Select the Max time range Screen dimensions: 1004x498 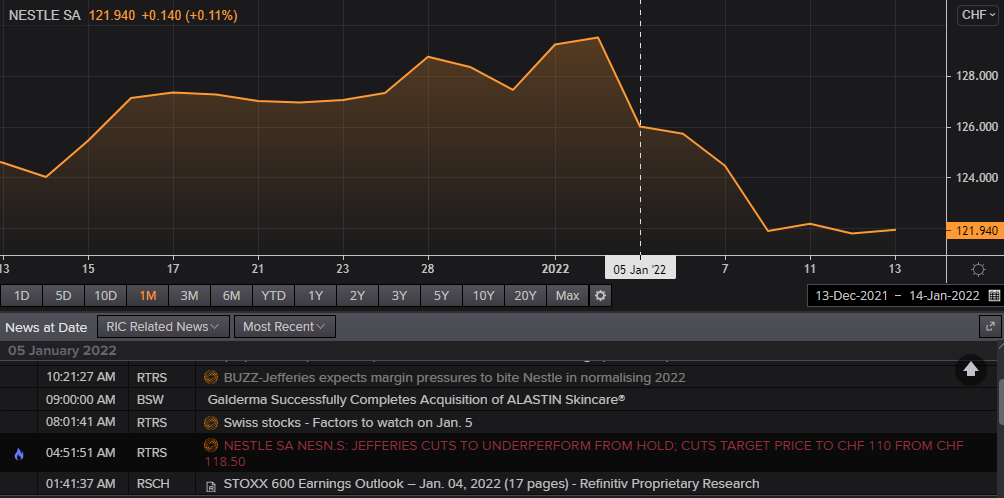tap(567, 296)
